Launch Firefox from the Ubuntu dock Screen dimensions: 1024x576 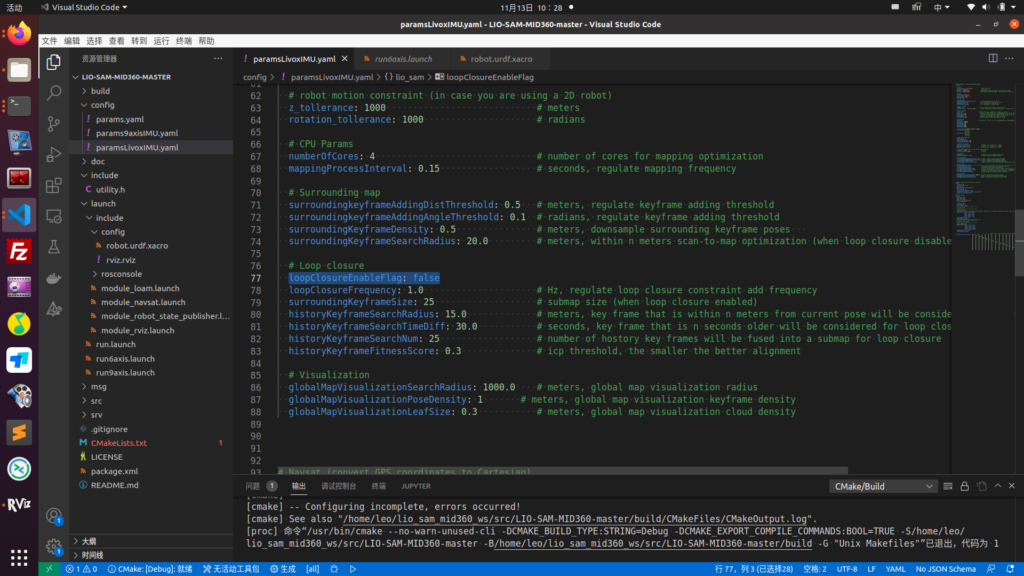point(19,33)
